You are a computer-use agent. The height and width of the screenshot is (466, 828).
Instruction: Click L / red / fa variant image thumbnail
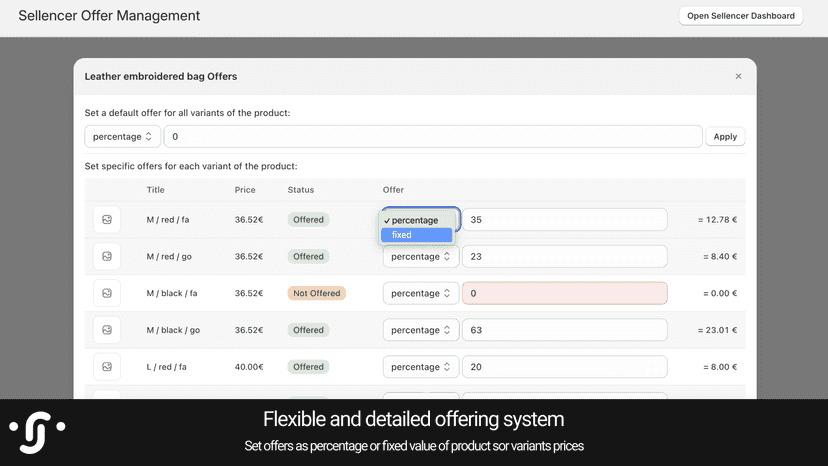pos(107,367)
